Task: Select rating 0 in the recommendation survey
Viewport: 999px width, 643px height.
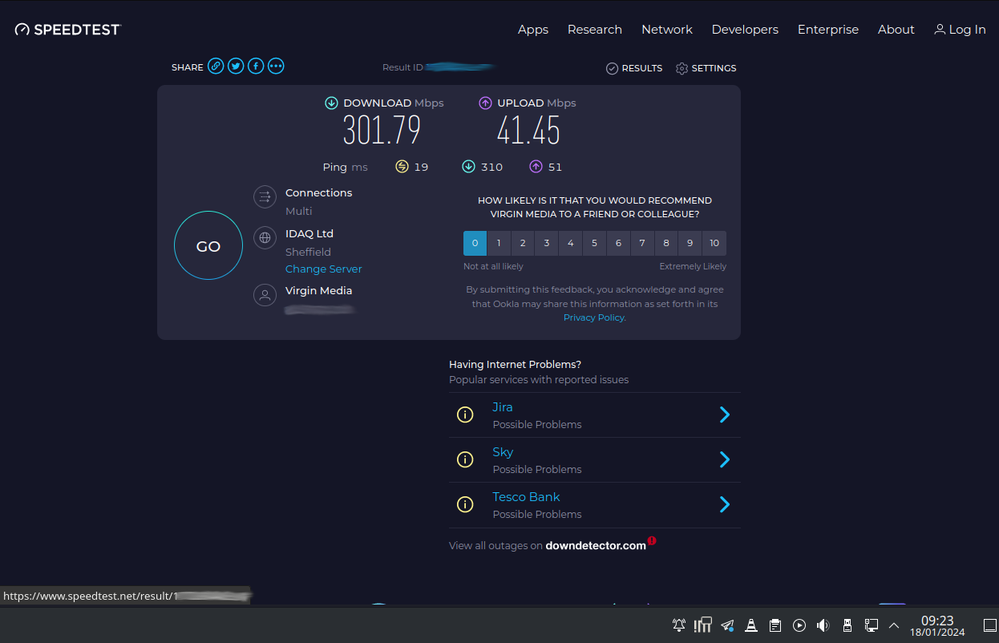Action: (475, 243)
